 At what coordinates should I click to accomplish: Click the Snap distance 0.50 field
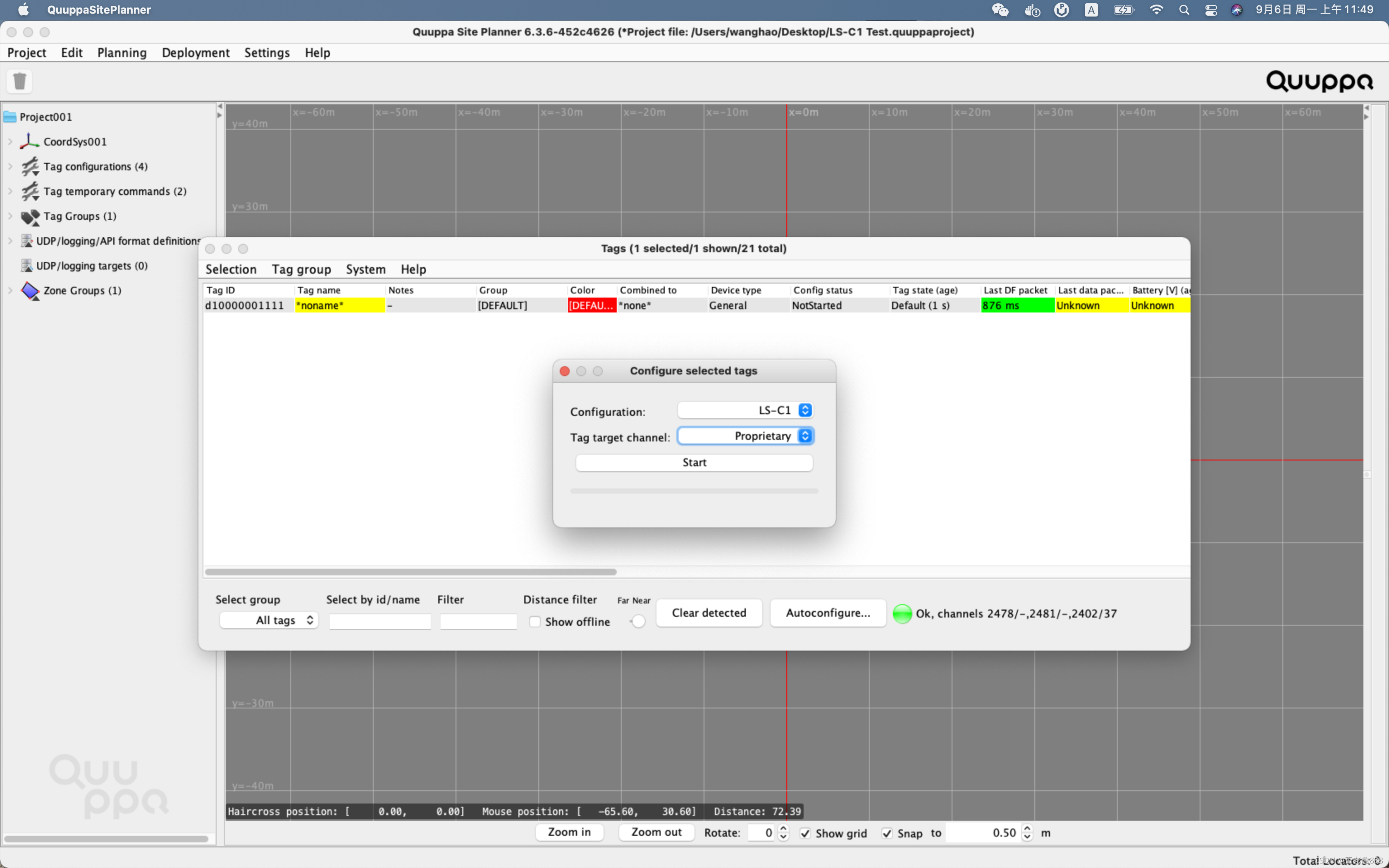click(983, 833)
